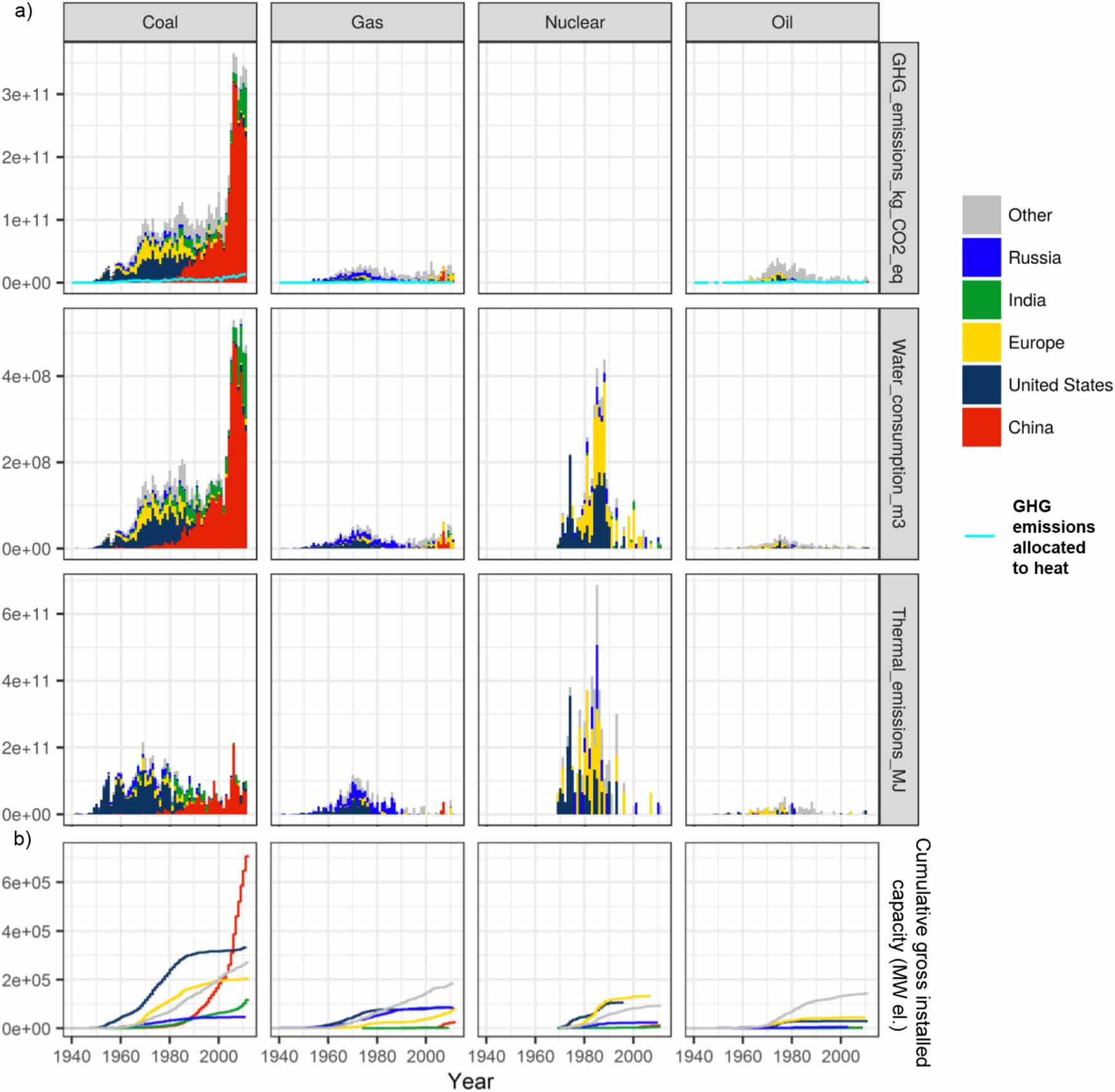The height and width of the screenshot is (1092, 1115).
Task: Select the Cumulative gross installed capacity label
Action: click(x=911, y=952)
